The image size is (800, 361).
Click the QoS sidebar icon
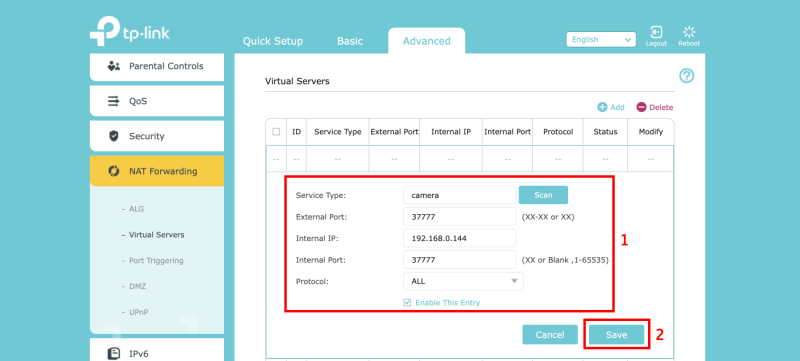pos(113,101)
